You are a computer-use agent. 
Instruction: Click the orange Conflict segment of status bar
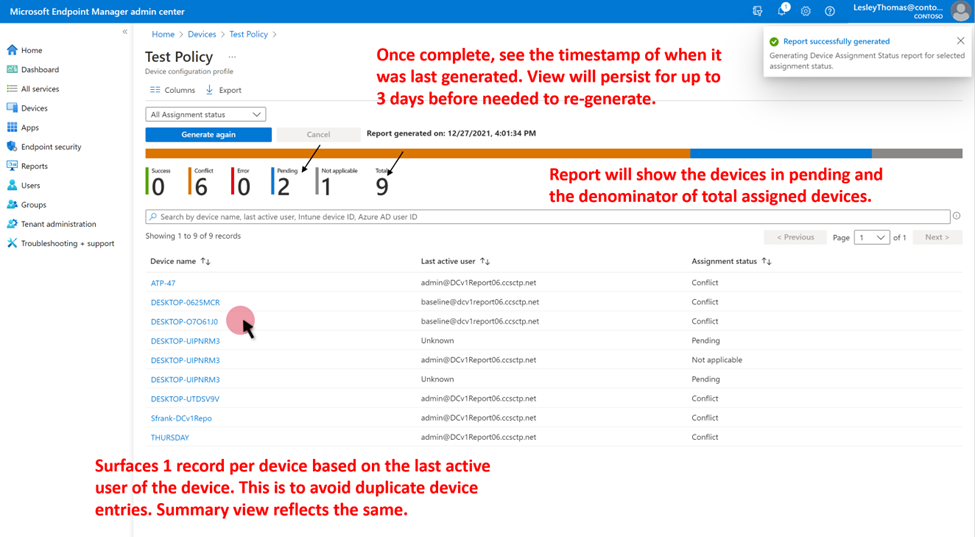(418, 154)
